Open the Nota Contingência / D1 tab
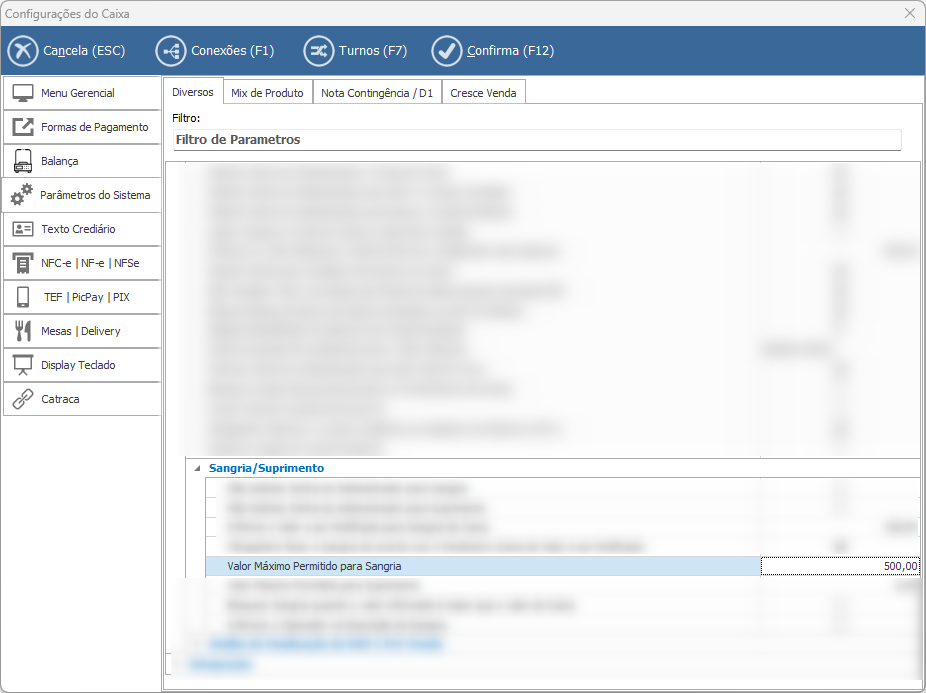 [x=377, y=93]
